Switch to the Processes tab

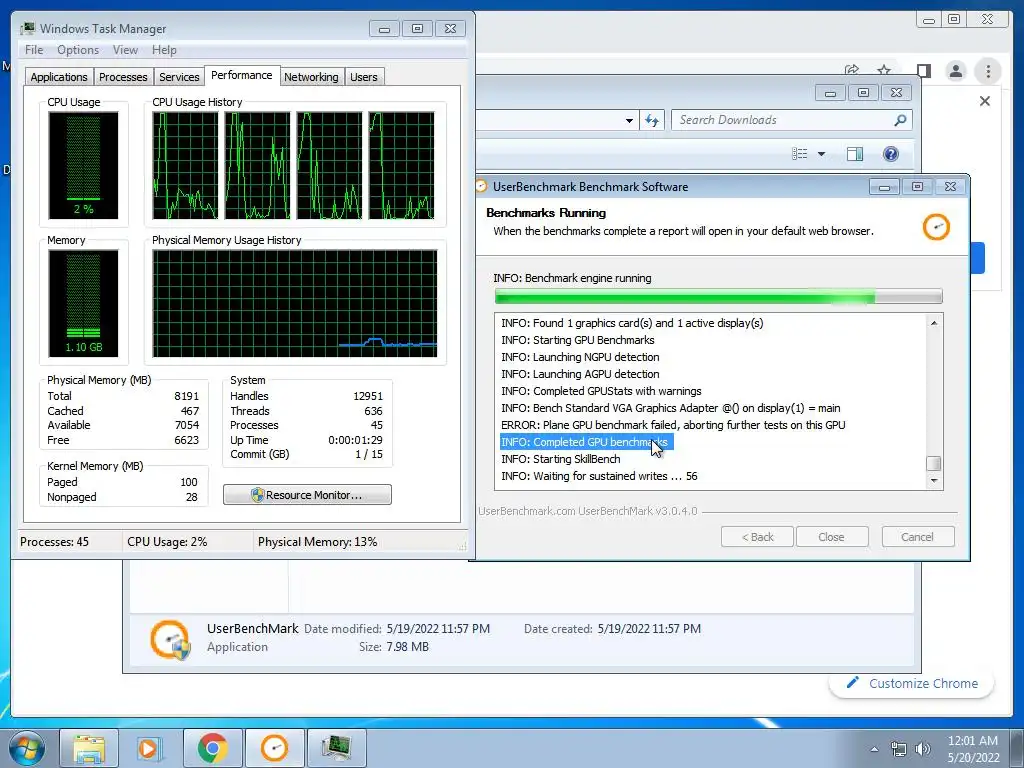(x=123, y=77)
